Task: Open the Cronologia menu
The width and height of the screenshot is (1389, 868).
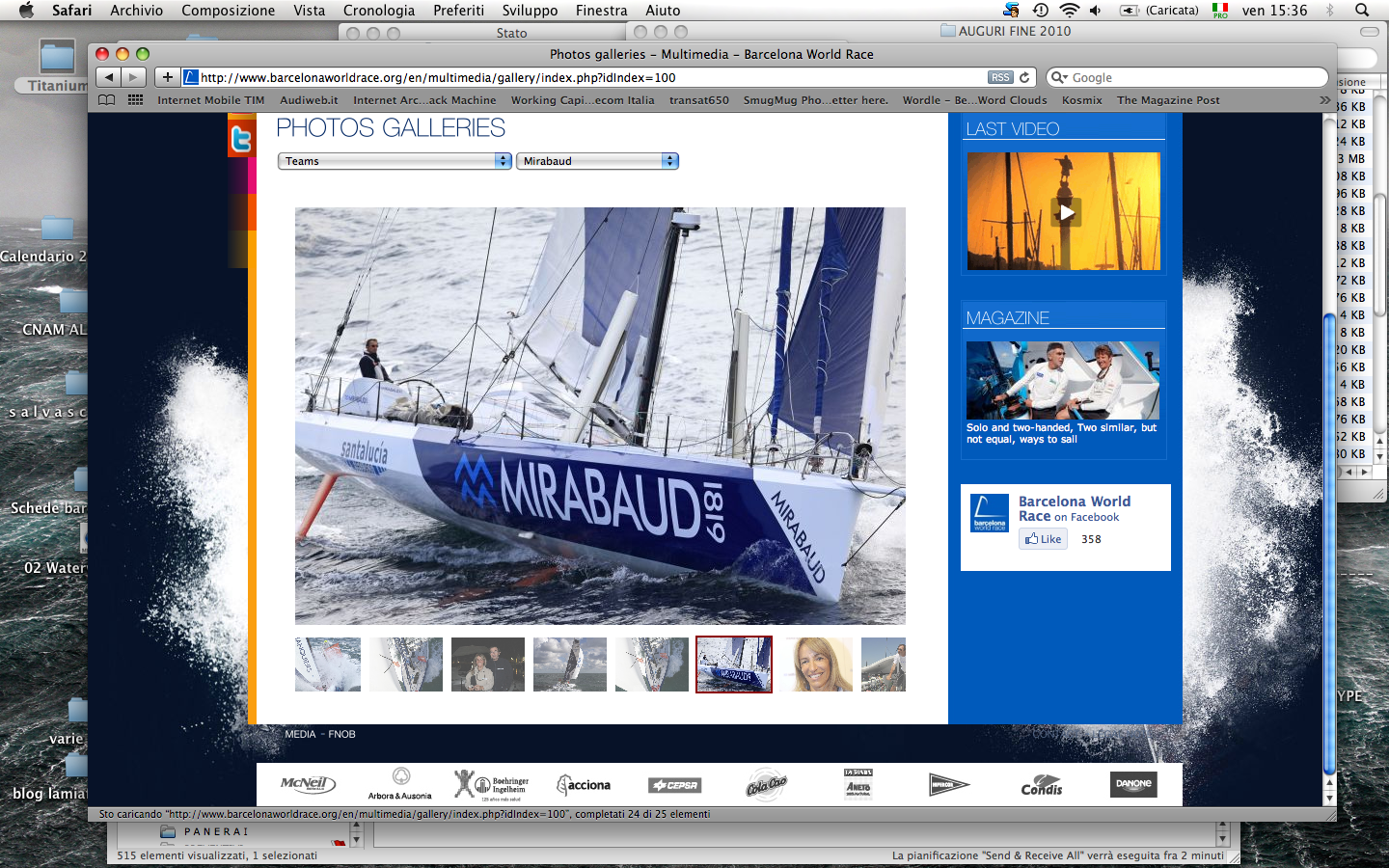Action: coord(379,10)
